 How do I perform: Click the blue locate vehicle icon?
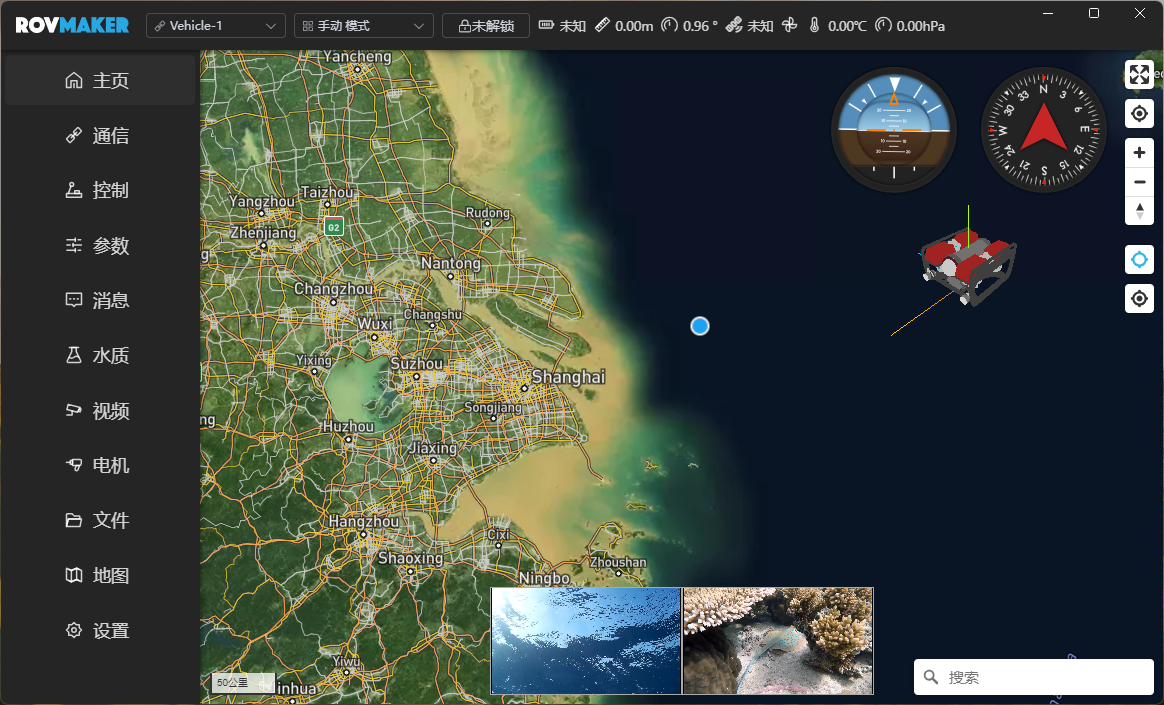(1139, 260)
